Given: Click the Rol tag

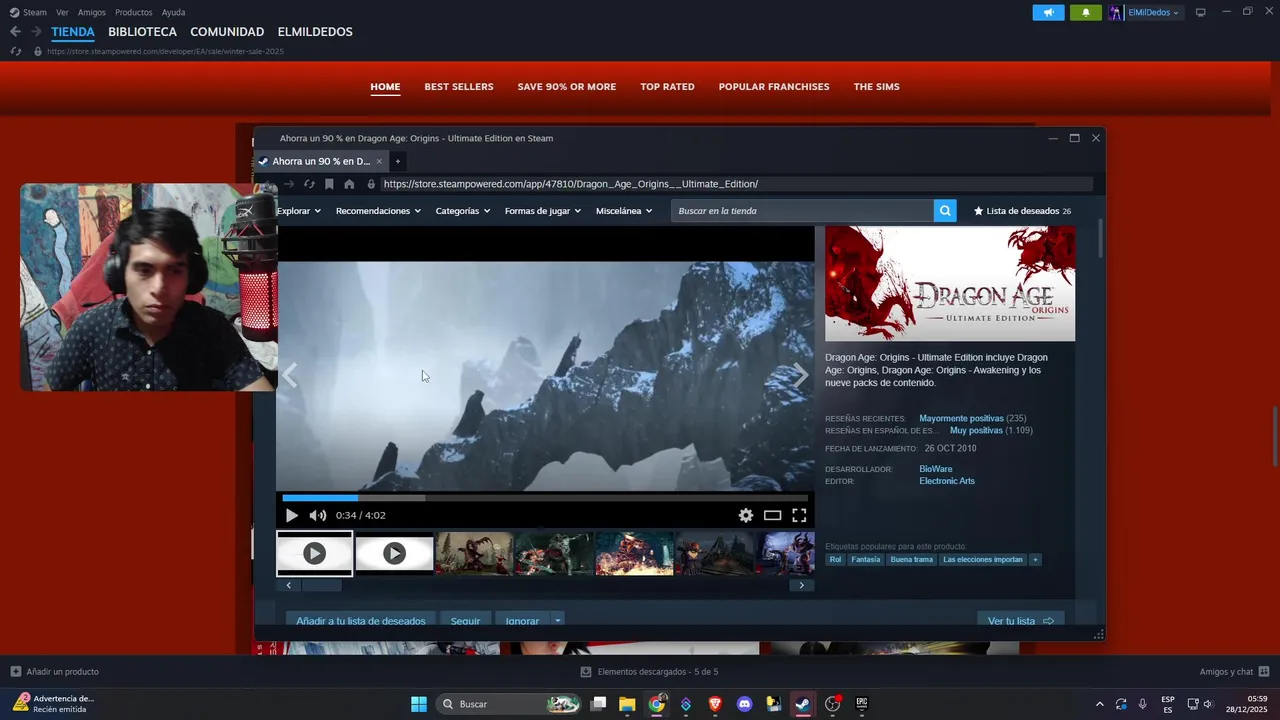Looking at the screenshot, I should pos(835,560).
